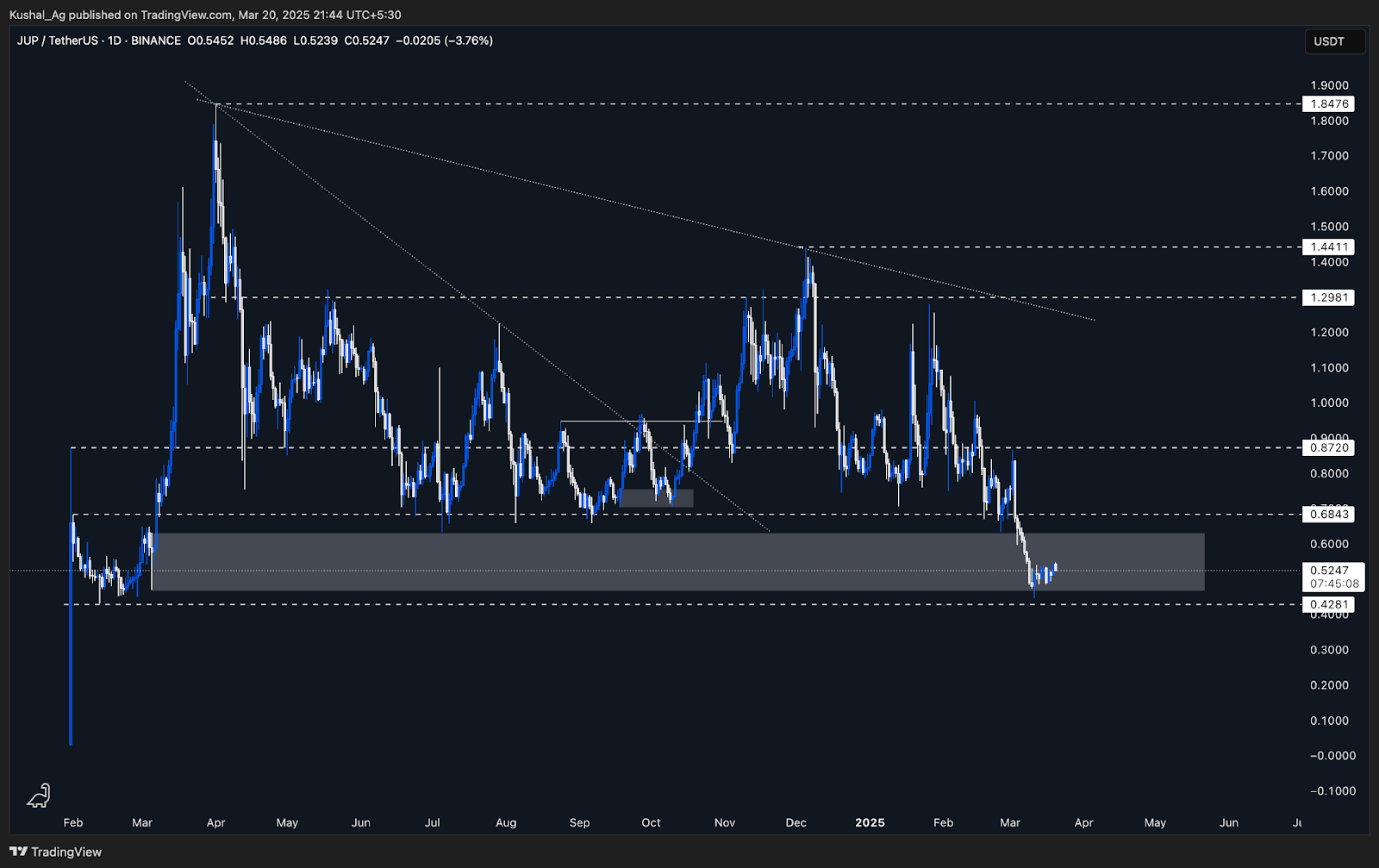Select the 0.8720 price level label
The image size is (1379, 868).
point(1329,447)
